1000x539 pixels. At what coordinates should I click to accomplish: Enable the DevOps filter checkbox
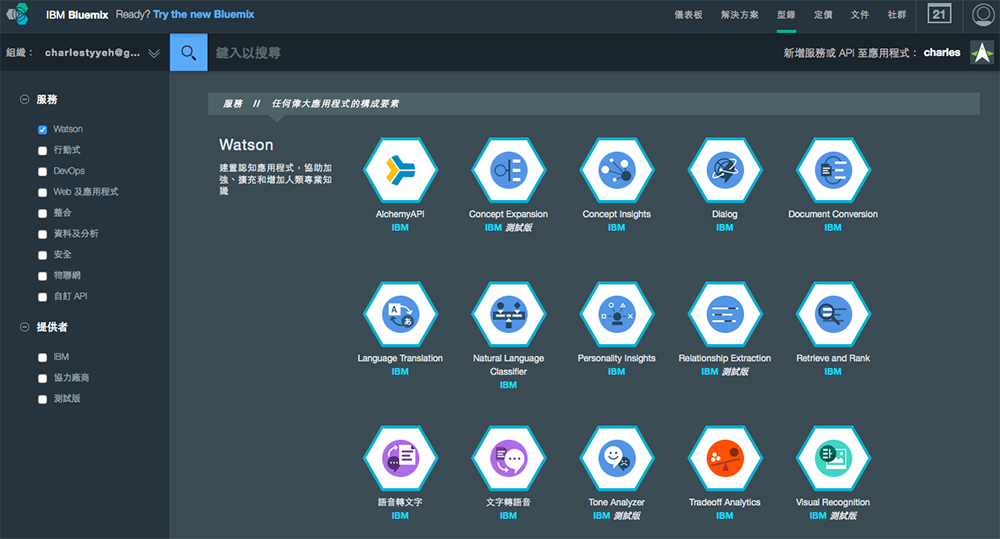click(x=43, y=172)
